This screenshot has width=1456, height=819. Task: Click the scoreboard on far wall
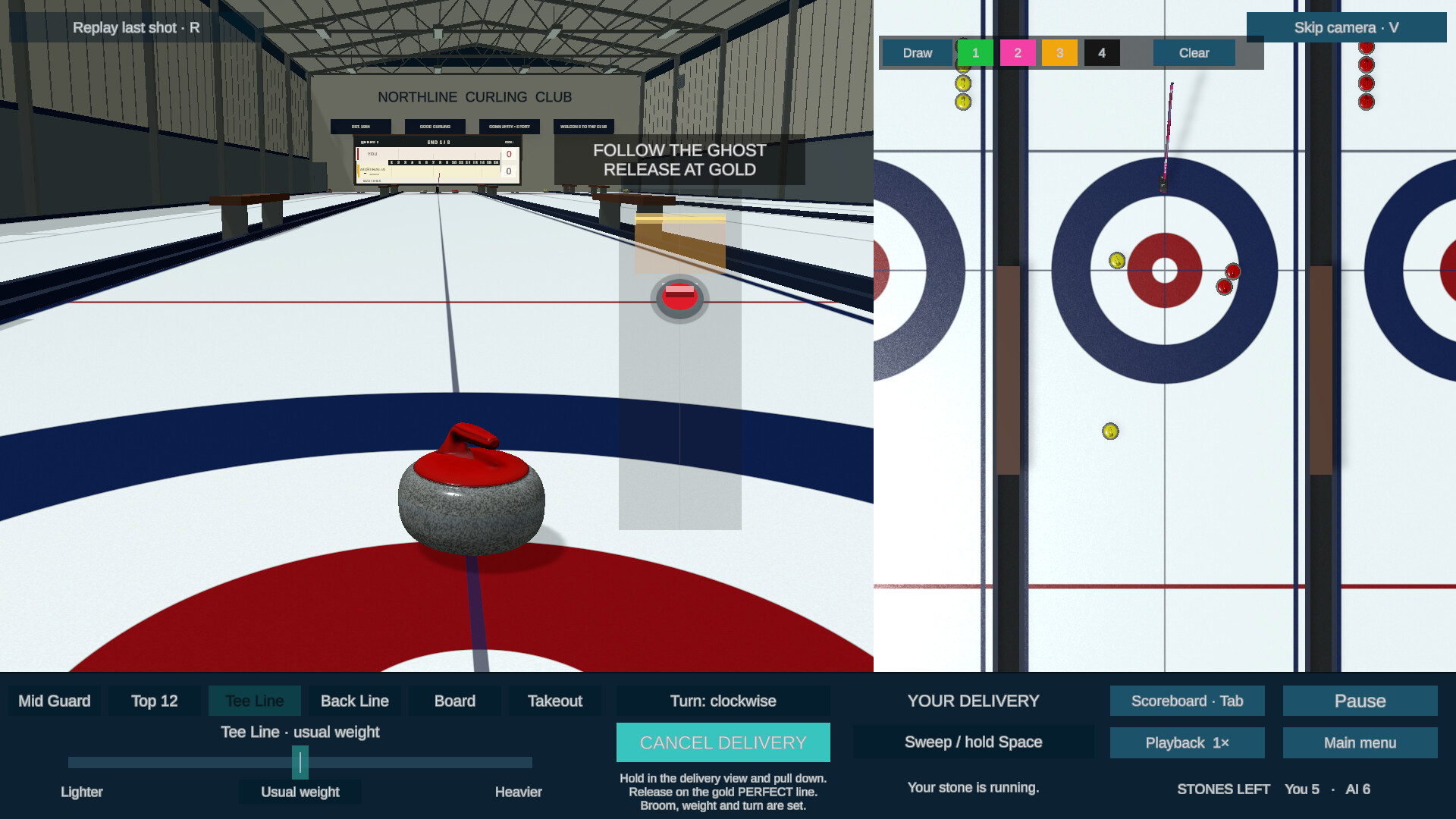[438, 160]
